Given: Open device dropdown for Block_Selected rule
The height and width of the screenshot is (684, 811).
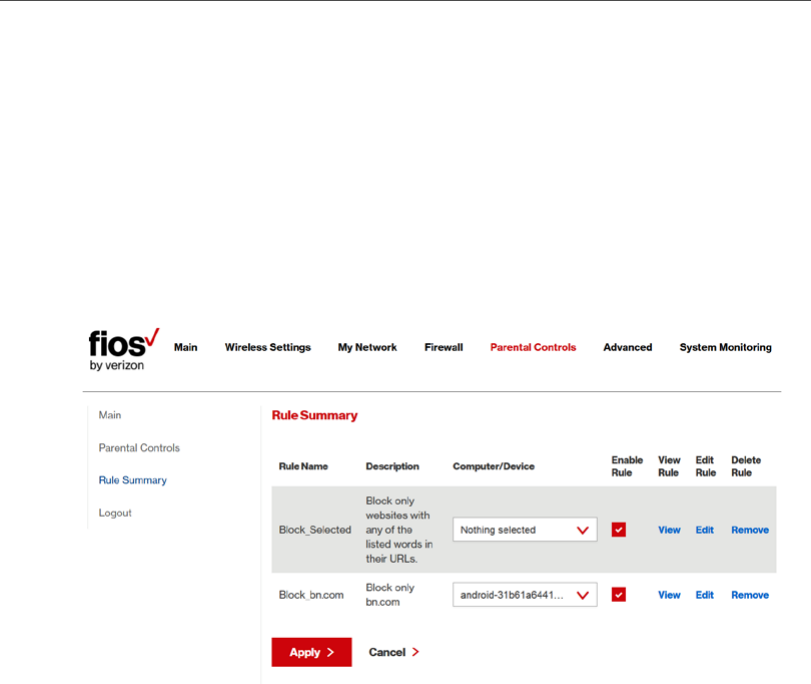Looking at the screenshot, I should pos(525,530).
